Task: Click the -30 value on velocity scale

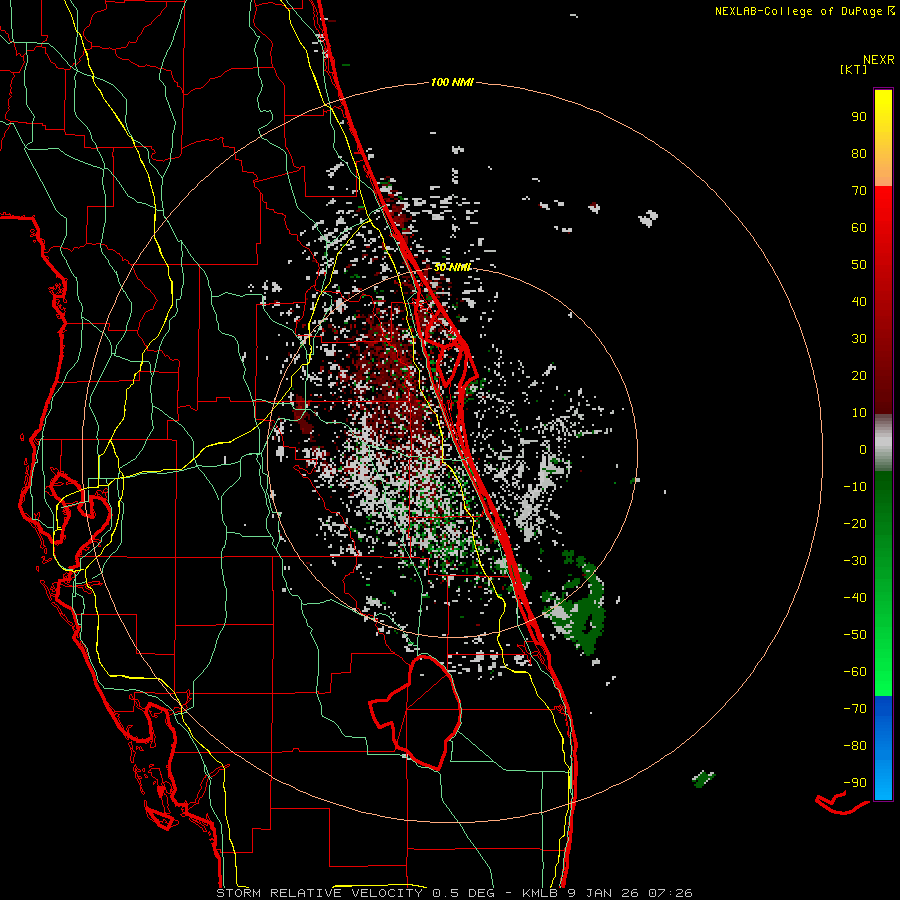Action: click(855, 561)
